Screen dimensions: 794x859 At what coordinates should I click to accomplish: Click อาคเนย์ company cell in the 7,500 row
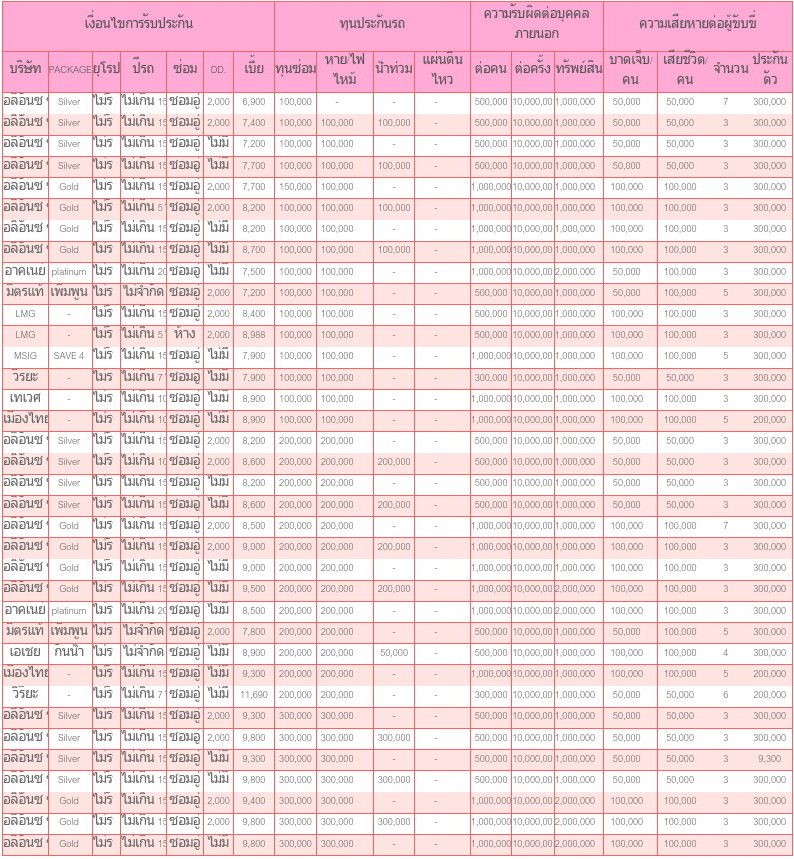point(25,272)
